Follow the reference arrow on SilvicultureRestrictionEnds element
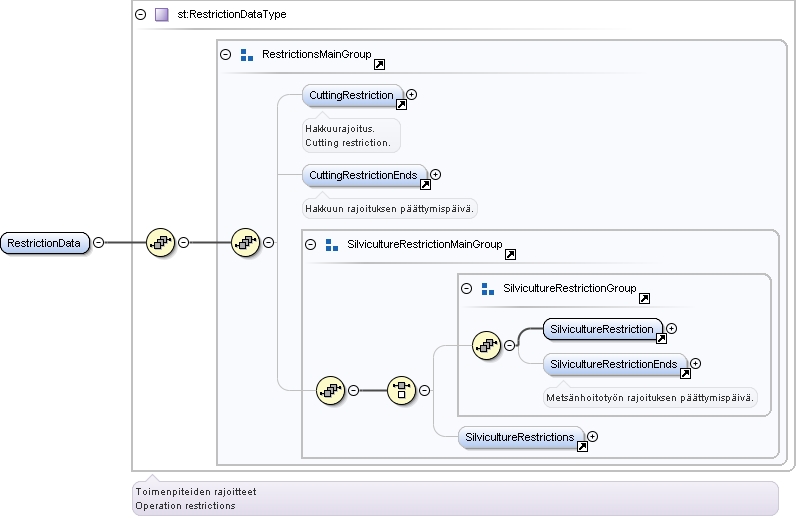Image resolution: width=797 pixels, height=519 pixels. click(685, 374)
